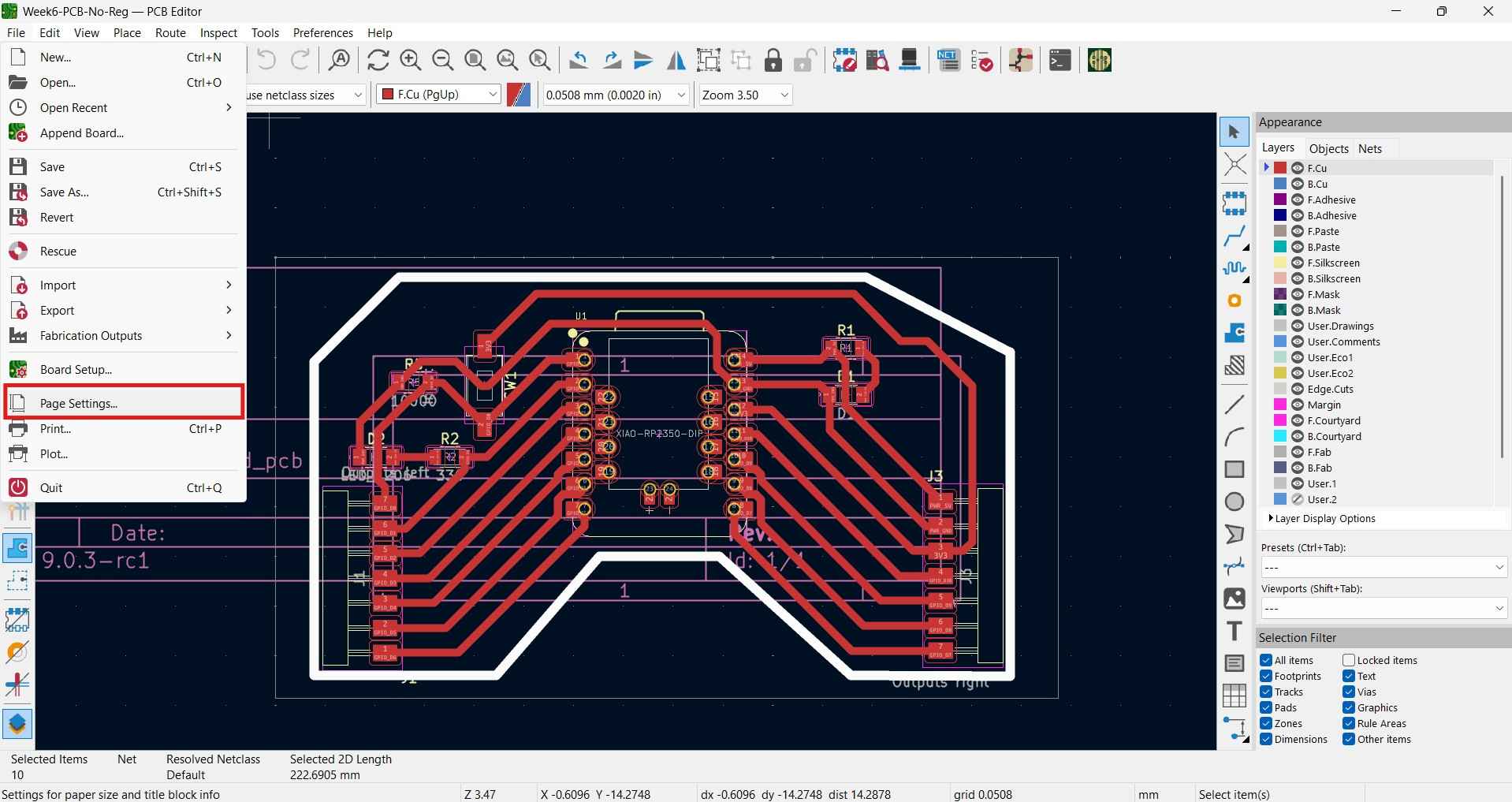The image size is (1512, 802).
Task: Enable the Locked items checkbox
Action: pos(1349,660)
